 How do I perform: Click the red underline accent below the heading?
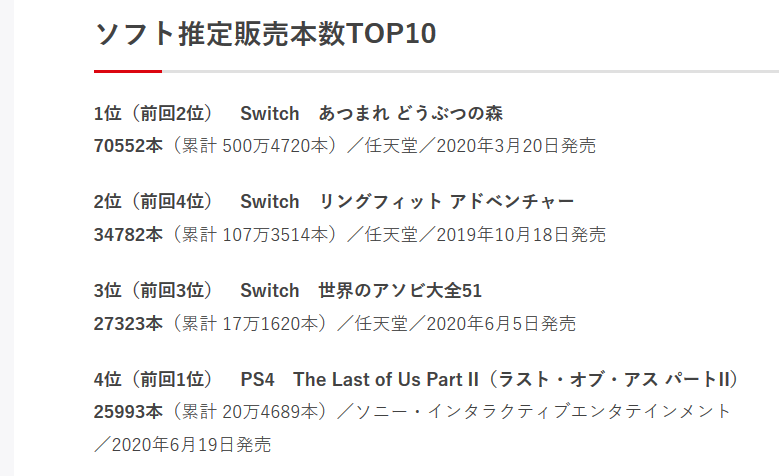tap(127, 71)
